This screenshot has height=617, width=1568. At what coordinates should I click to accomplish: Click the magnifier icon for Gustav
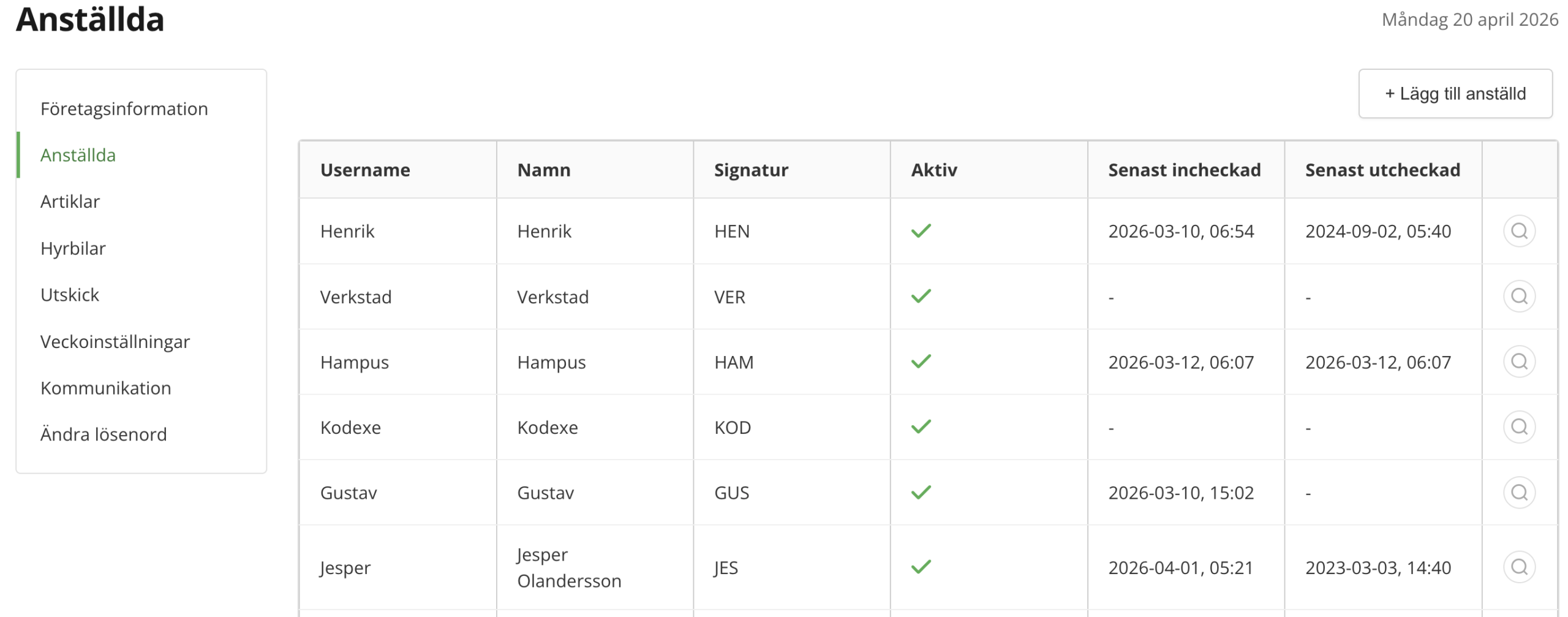1518,492
